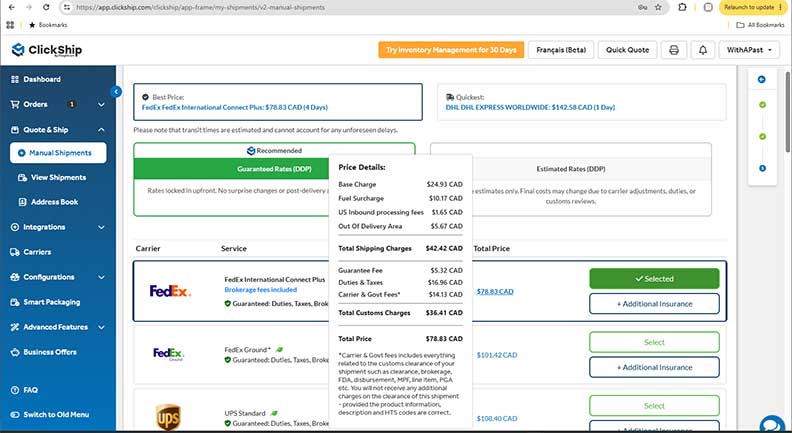Click the Business Offers sidebar icon
Screen dimensions: 792x433
point(15,352)
